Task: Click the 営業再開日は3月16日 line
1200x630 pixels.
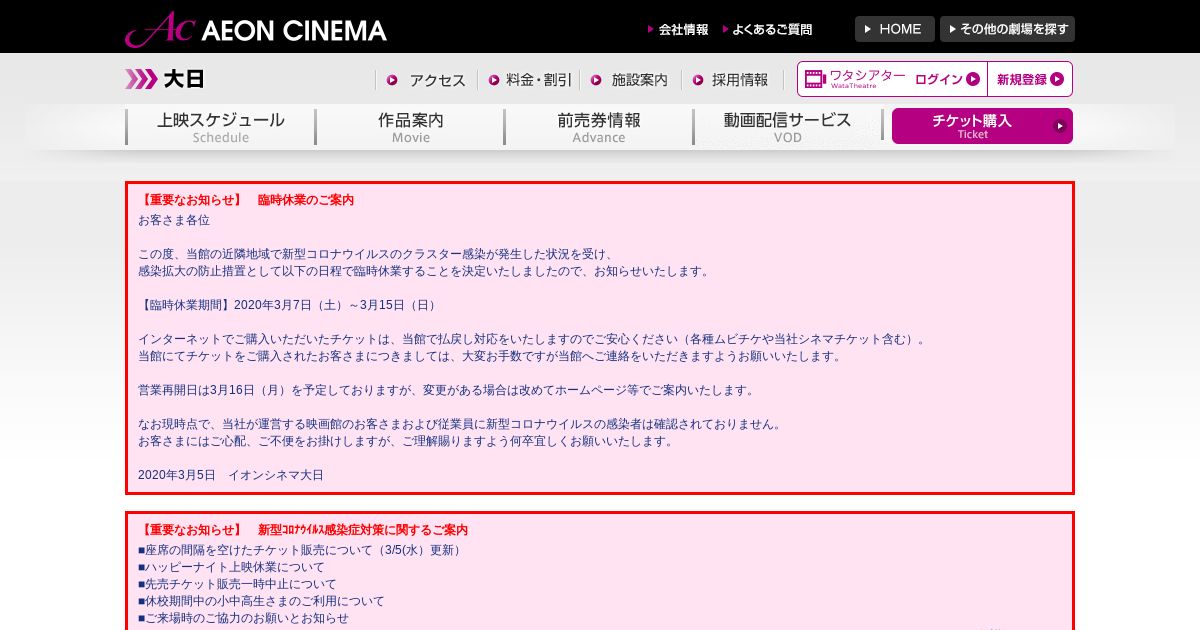Action: point(446,390)
